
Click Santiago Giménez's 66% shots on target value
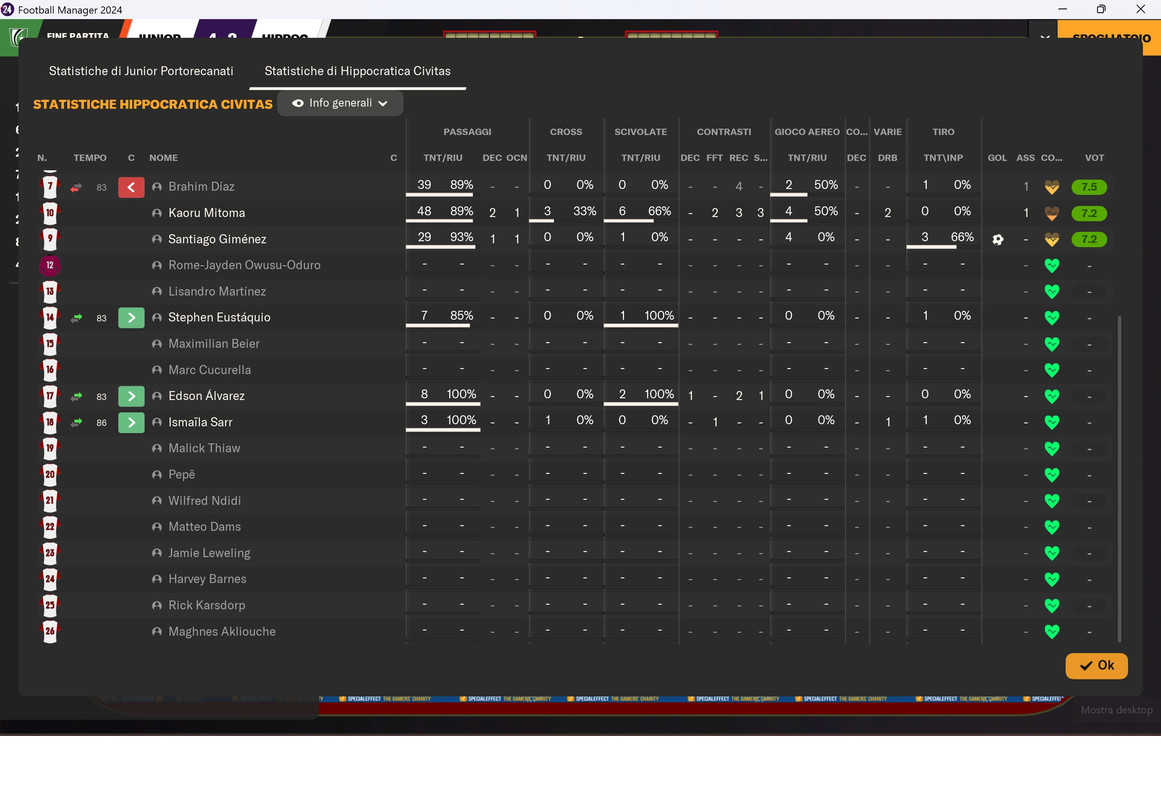click(962, 237)
